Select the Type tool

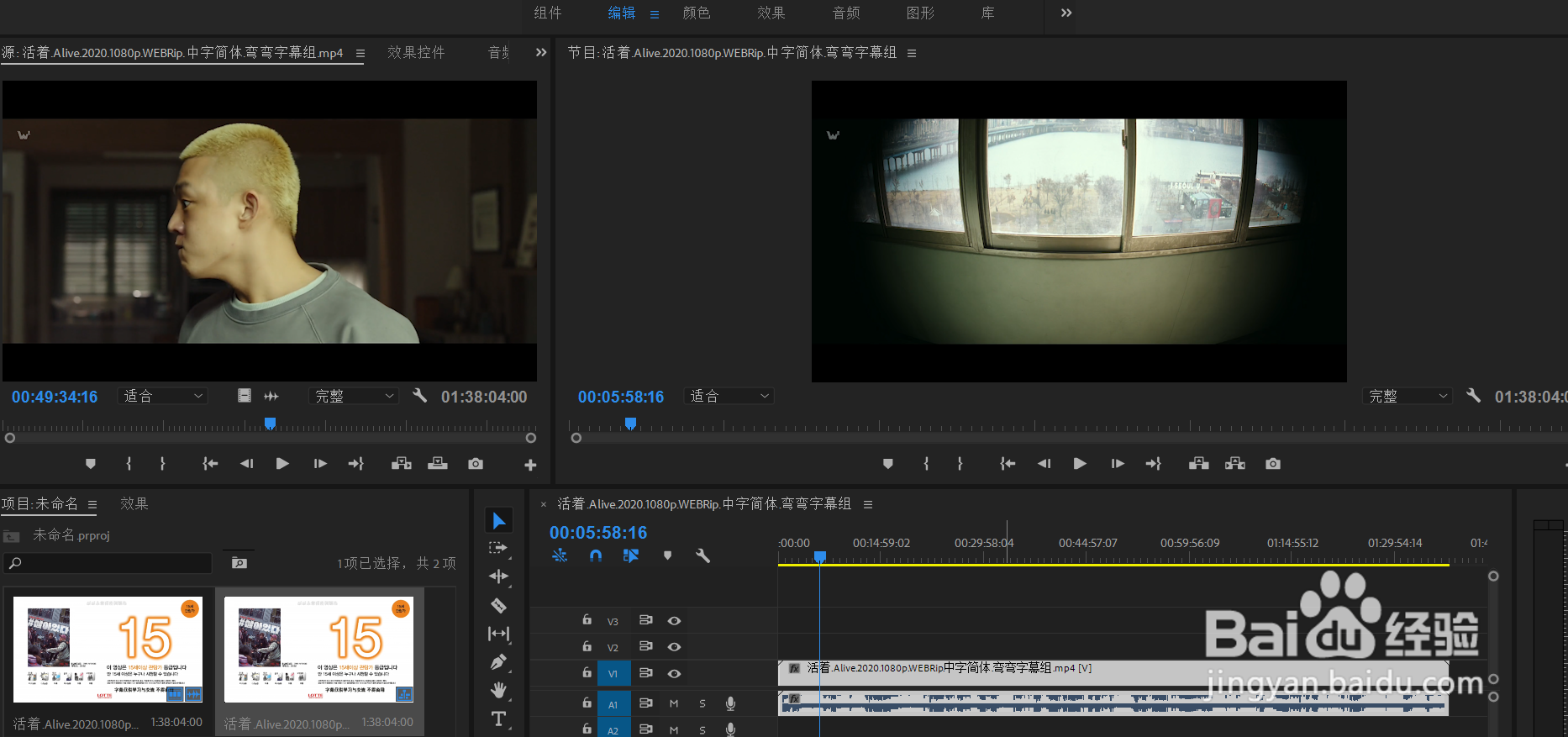tap(498, 719)
